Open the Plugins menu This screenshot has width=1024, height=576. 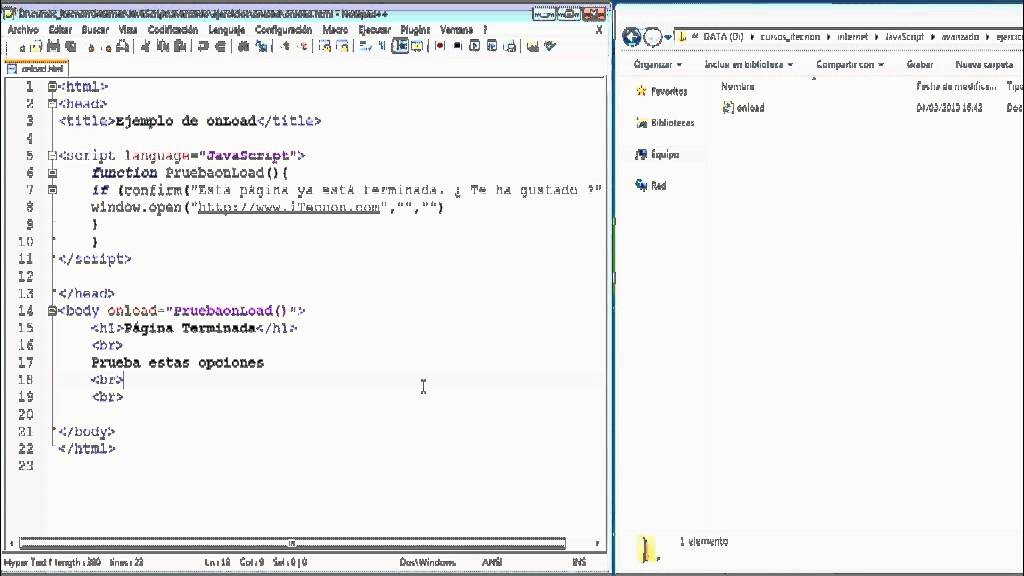click(415, 29)
